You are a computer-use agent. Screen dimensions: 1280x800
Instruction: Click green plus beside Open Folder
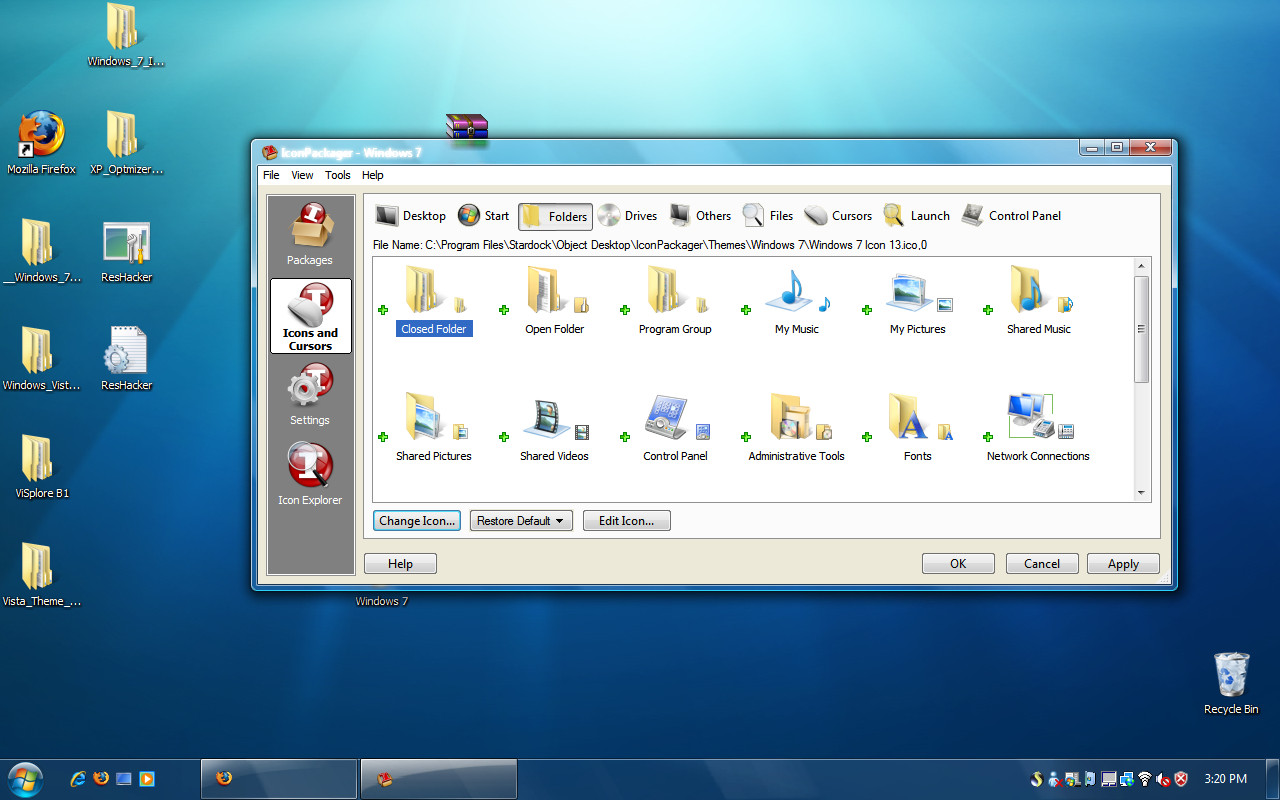point(504,310)
